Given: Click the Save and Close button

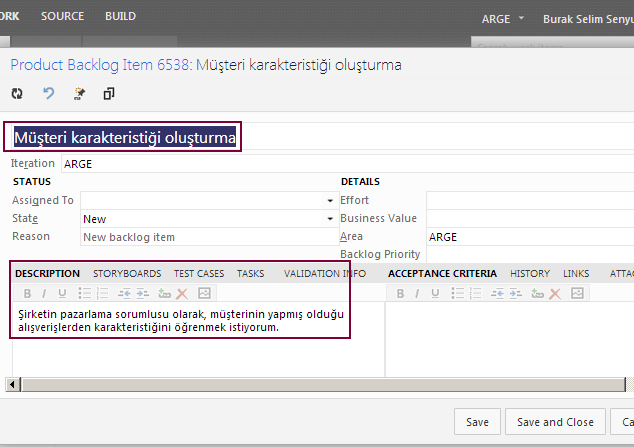Looking at the screenshot, I should tap(555, 422).
